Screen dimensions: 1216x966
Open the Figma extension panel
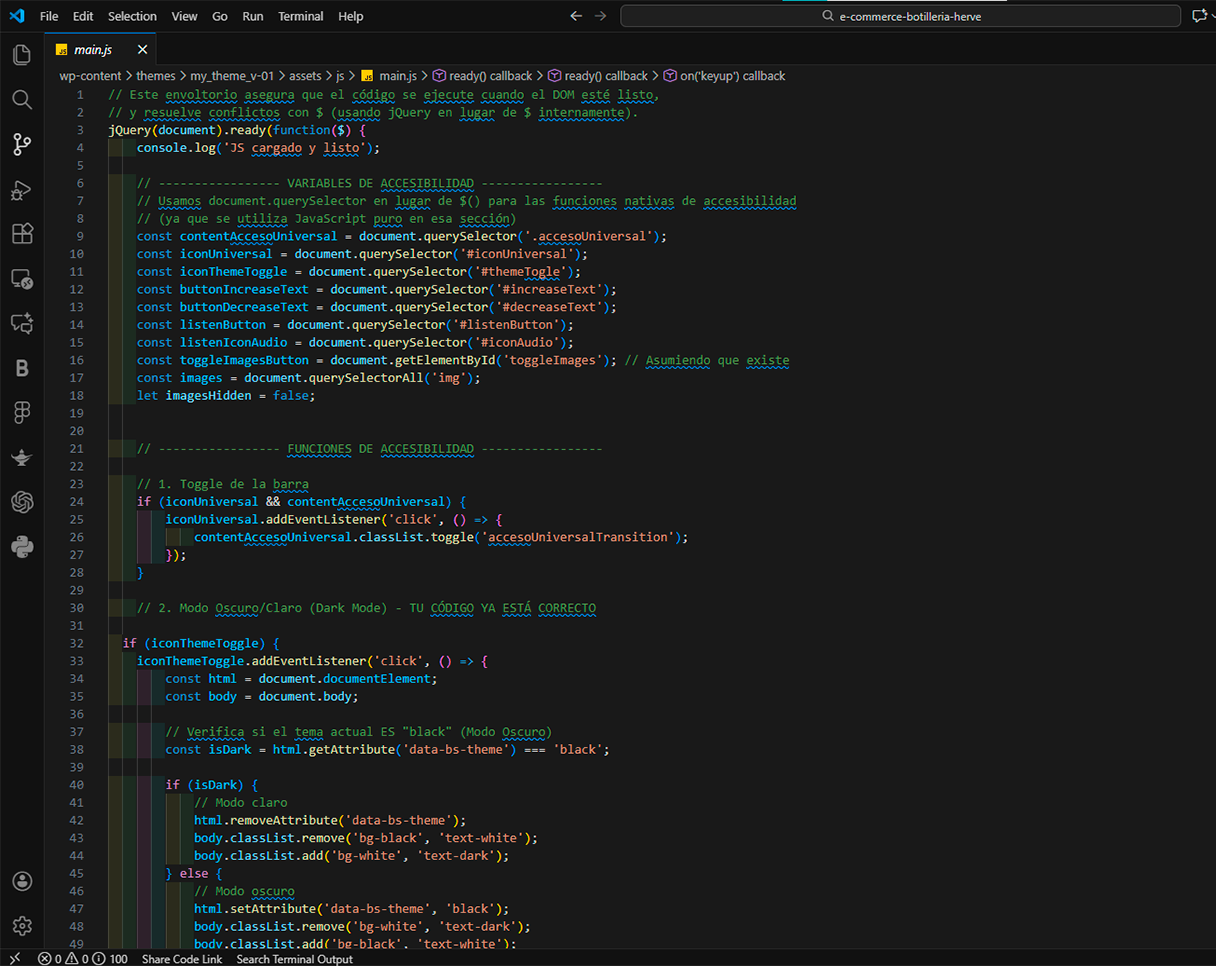[21, 412]
